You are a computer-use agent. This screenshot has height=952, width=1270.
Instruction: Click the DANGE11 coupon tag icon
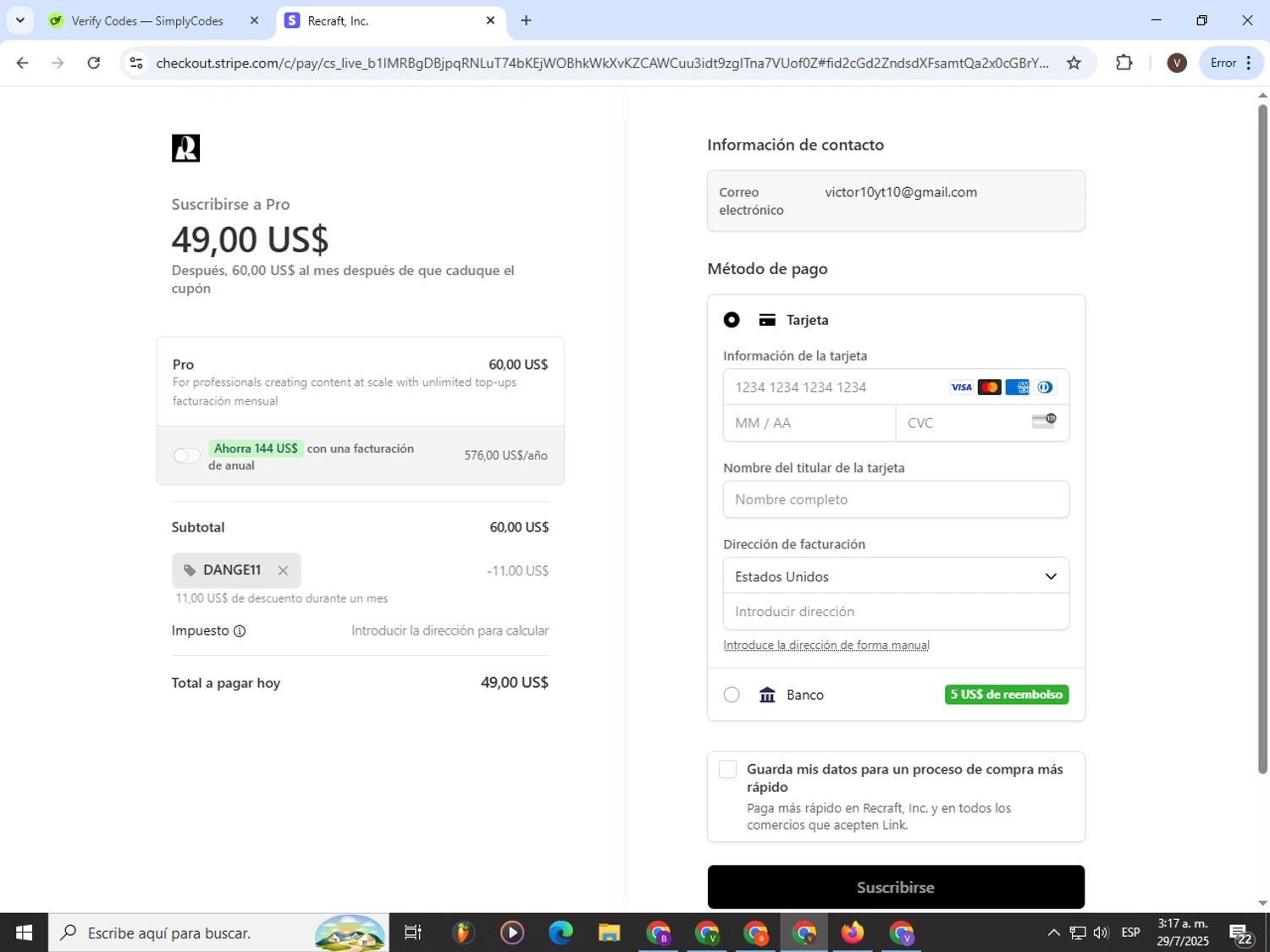point(190,570)
